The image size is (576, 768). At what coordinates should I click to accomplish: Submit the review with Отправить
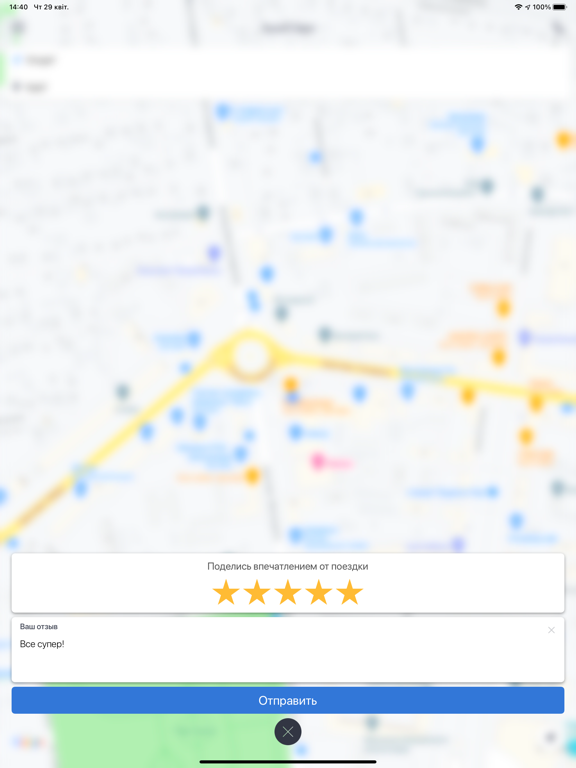288,700
